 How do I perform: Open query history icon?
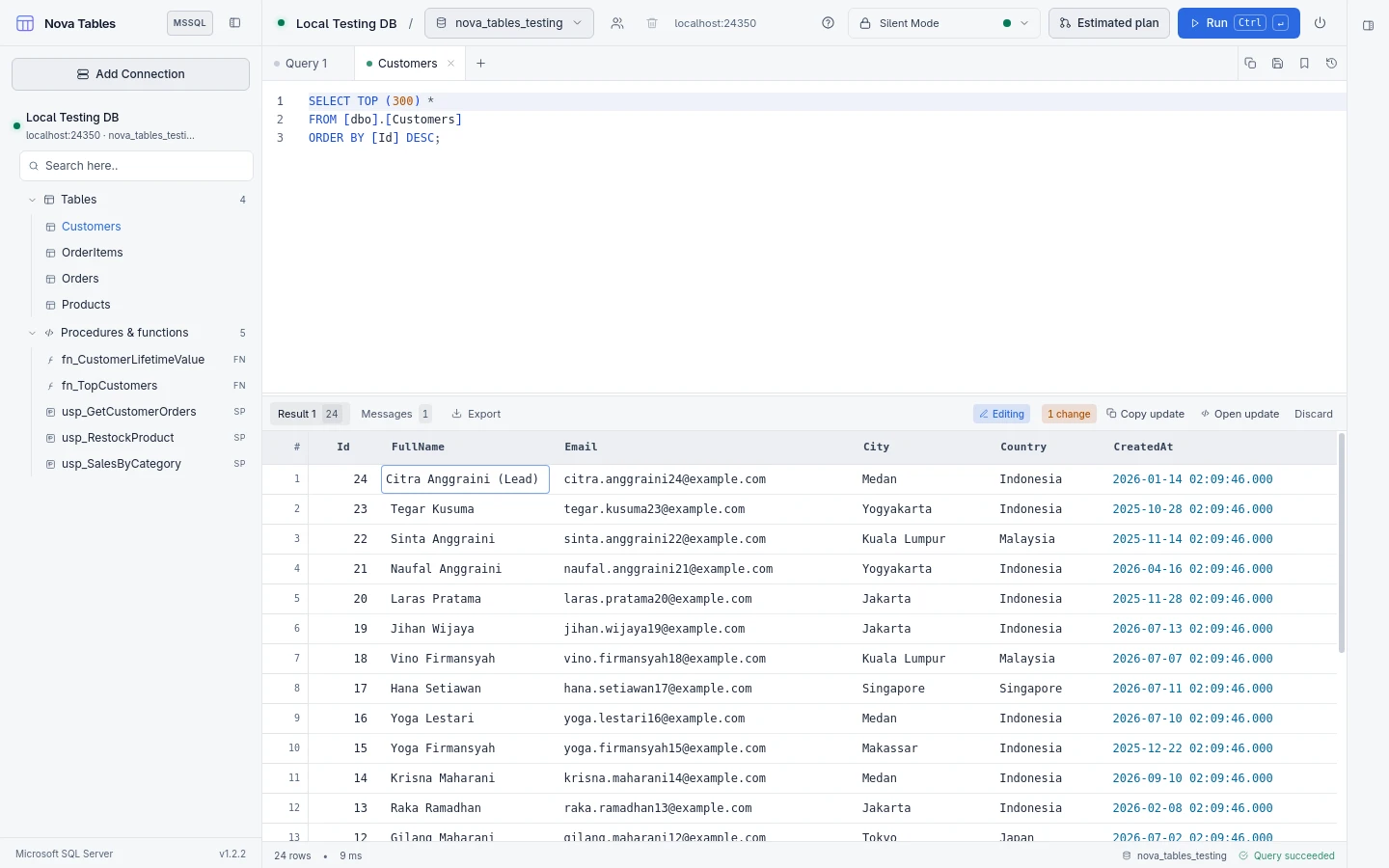tap(1331, 64)
